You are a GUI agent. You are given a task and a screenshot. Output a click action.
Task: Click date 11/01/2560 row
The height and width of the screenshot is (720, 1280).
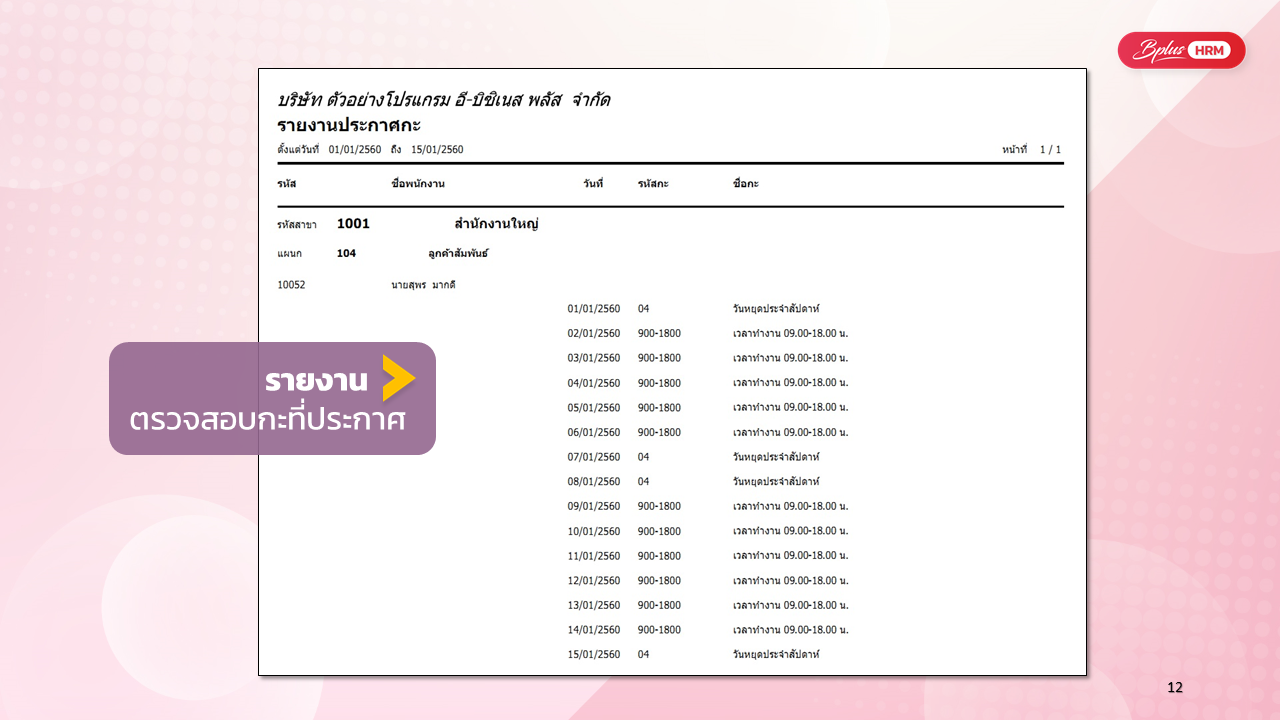pos(594,556)
